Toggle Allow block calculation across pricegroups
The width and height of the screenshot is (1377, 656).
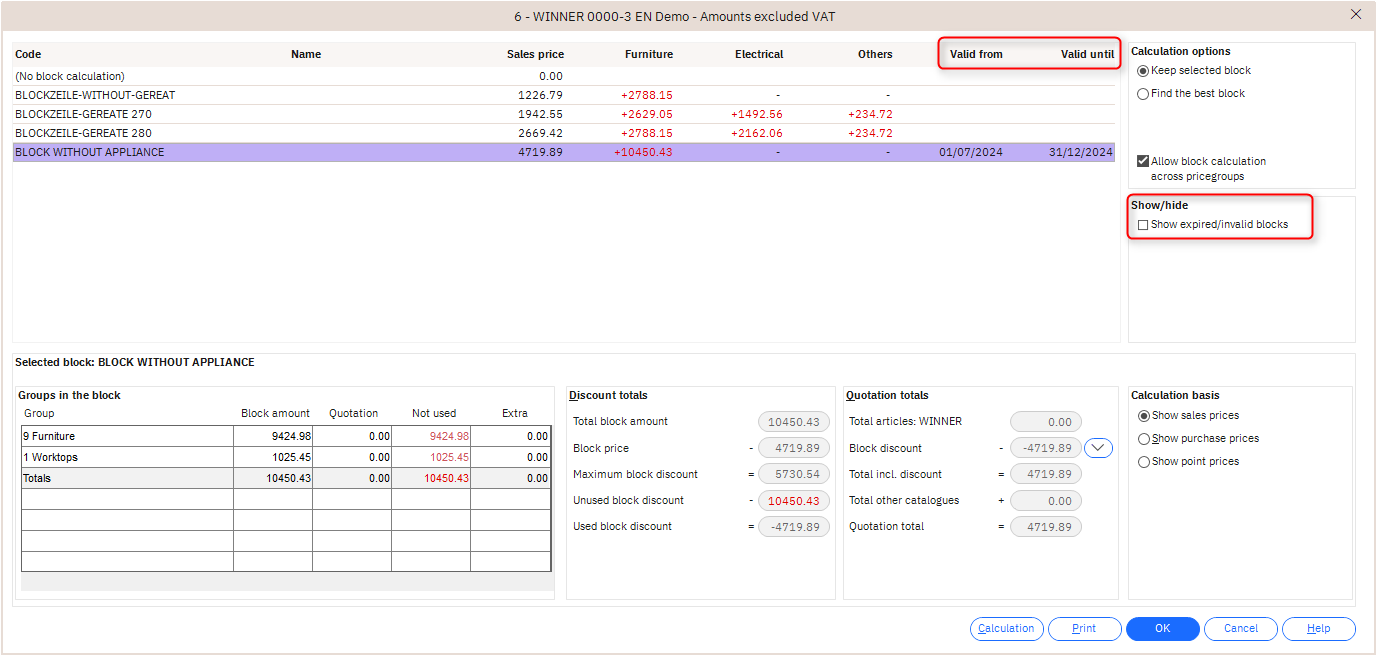[x=1143, y=161]
